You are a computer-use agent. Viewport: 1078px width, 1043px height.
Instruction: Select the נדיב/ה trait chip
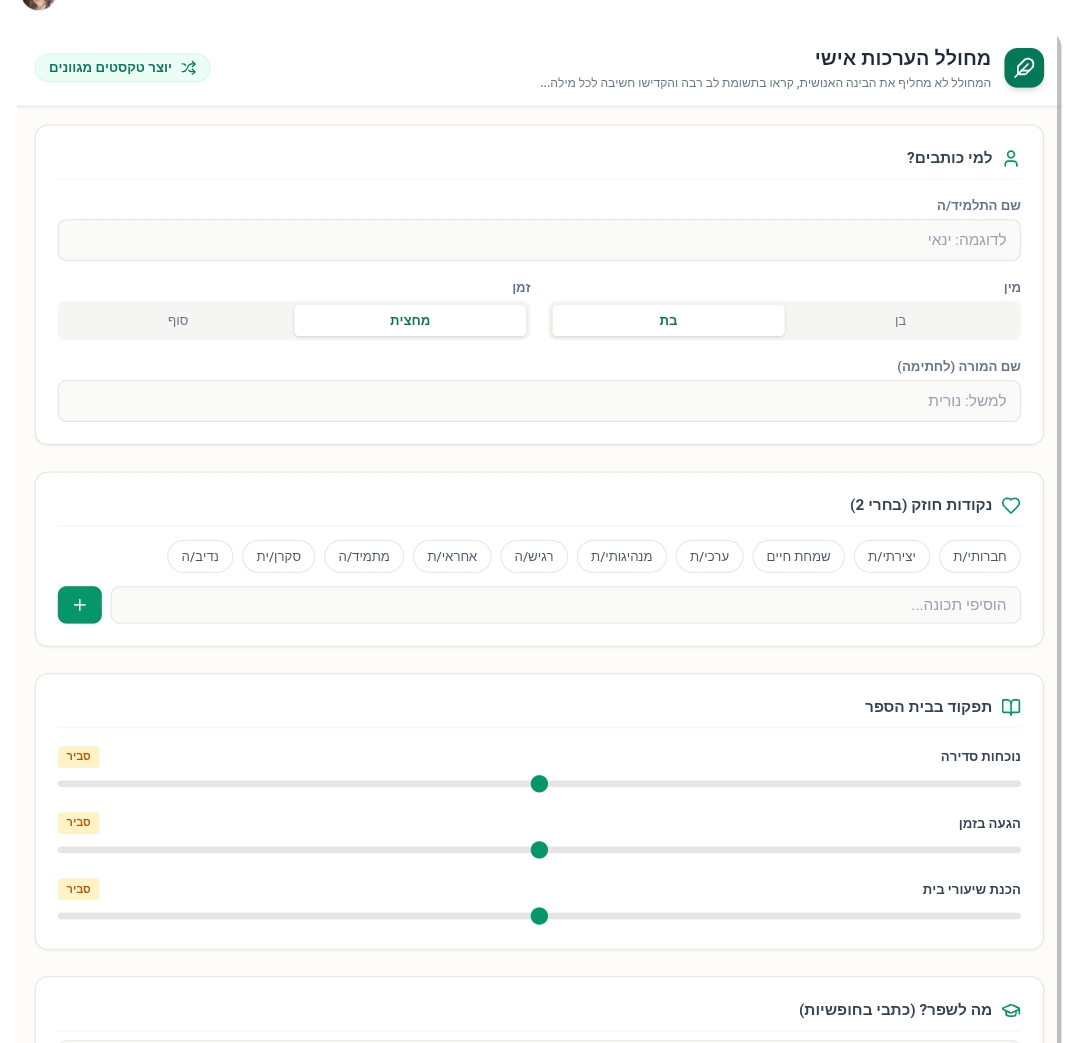click(200, 557)
